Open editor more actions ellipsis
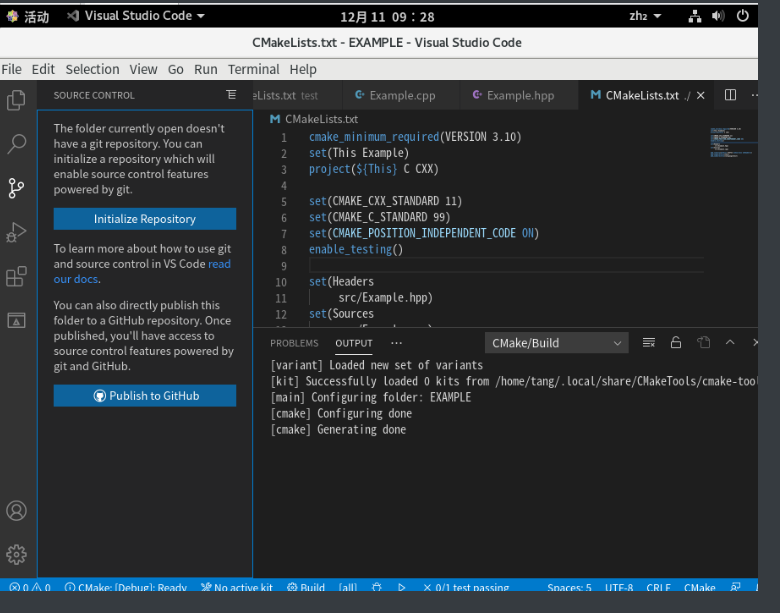The image size is (780, 613). (x=754, y=95)
